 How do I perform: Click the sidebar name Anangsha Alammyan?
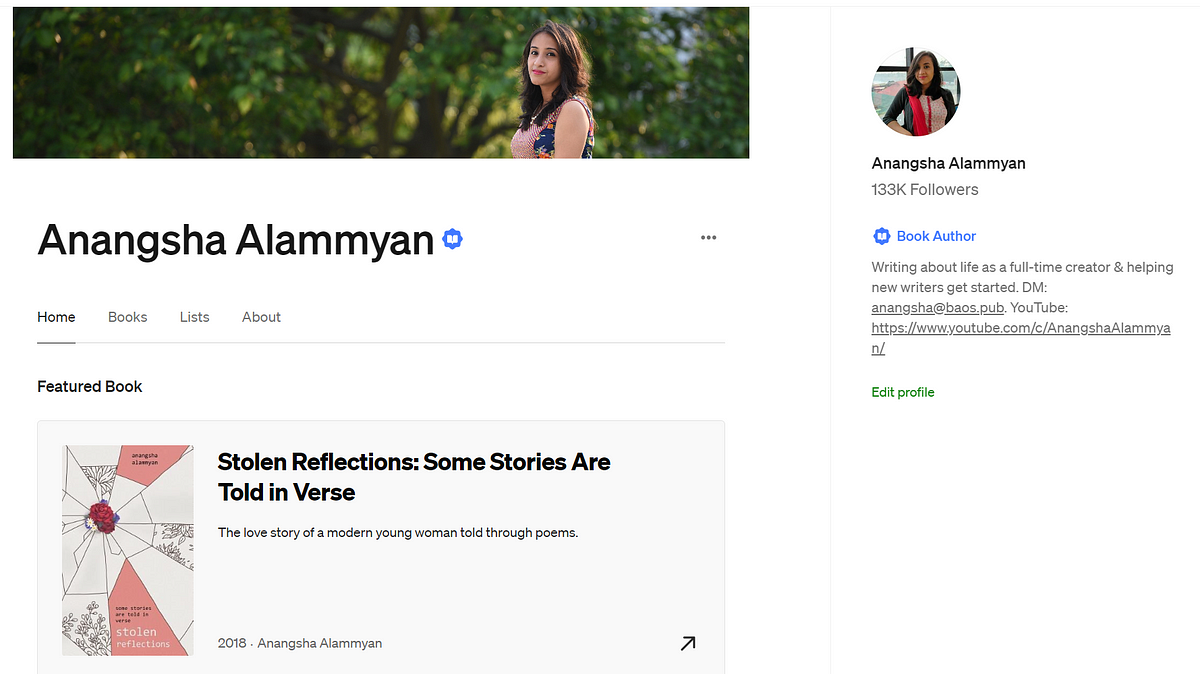click(949, 163)
